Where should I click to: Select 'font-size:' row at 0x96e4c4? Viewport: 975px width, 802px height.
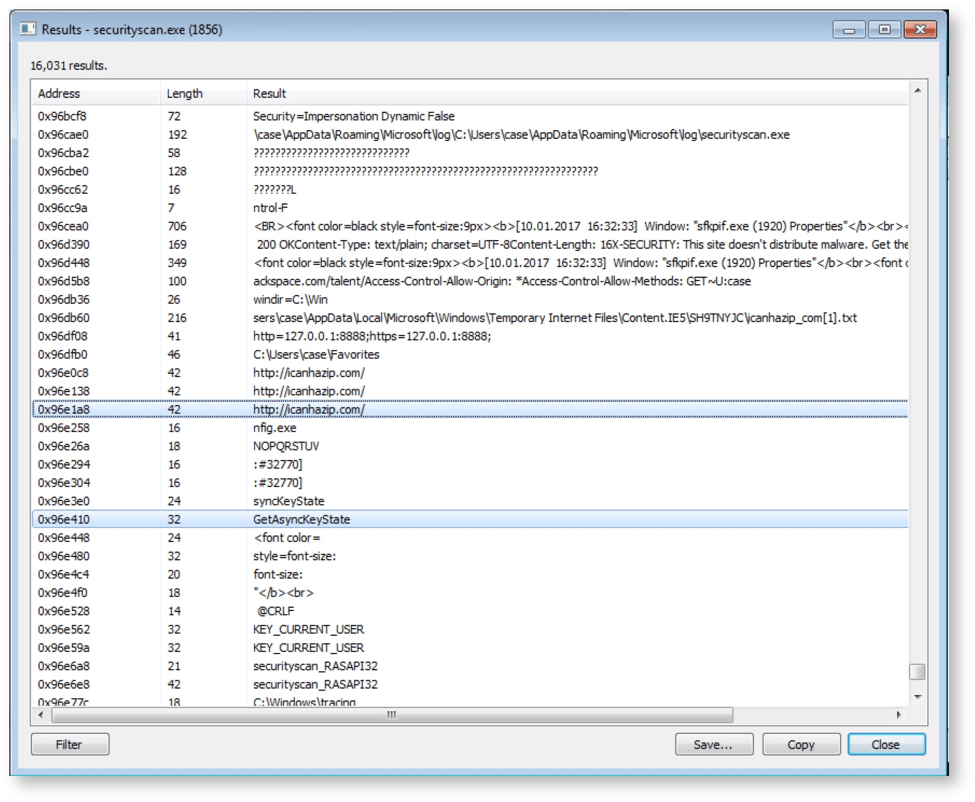click(x=470, y=574)
